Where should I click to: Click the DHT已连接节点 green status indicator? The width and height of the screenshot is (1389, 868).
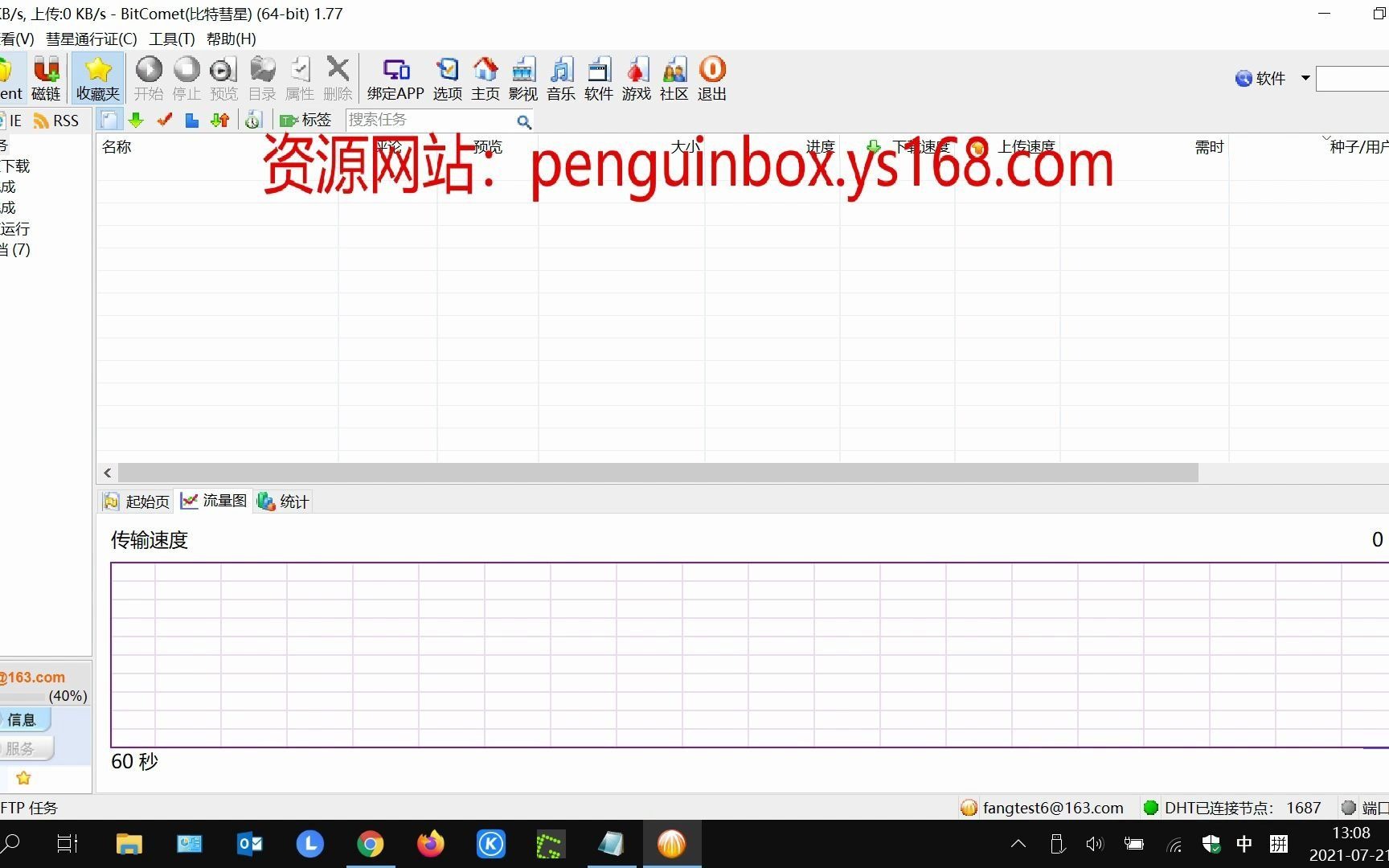[1150, 808]
